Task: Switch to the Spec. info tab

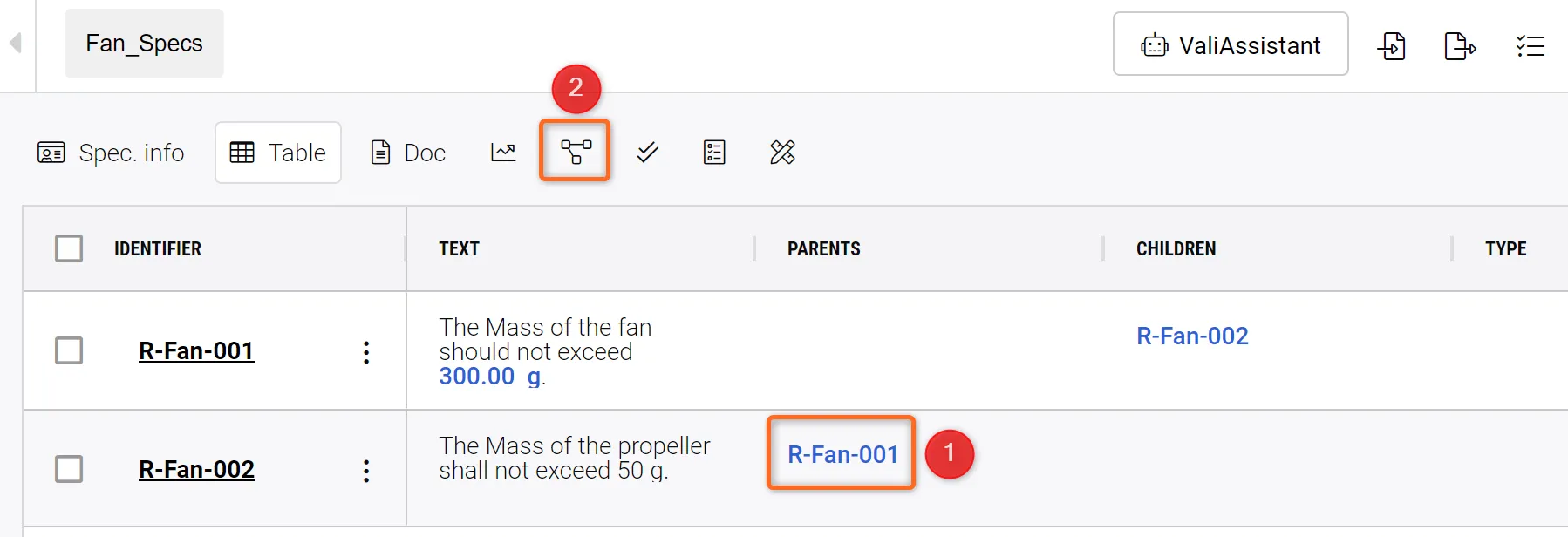Action: click(111, 153)
